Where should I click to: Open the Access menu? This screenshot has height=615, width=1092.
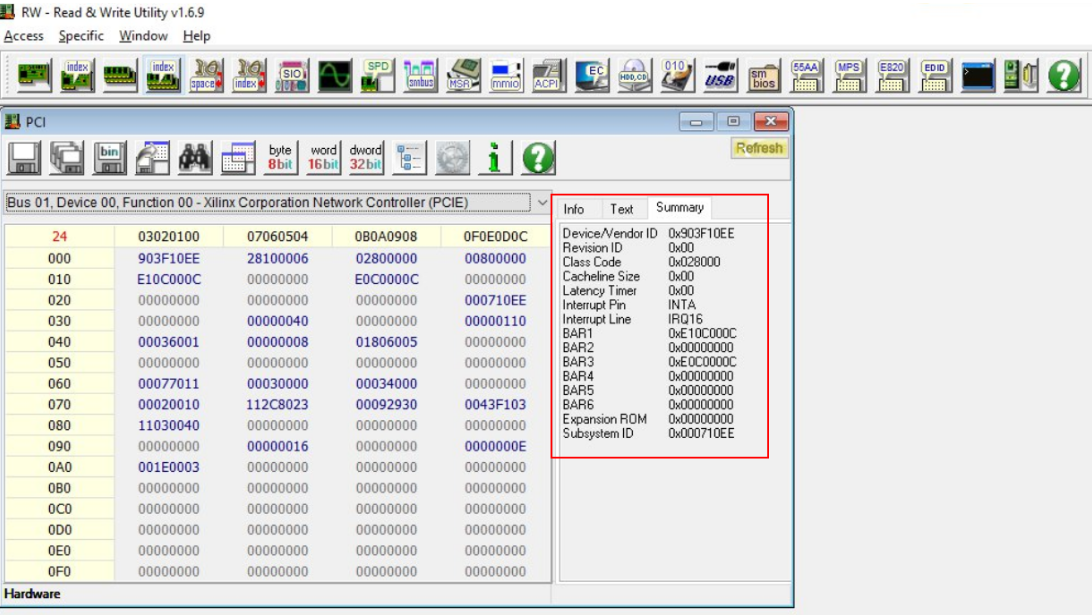(x=24, y=36)
